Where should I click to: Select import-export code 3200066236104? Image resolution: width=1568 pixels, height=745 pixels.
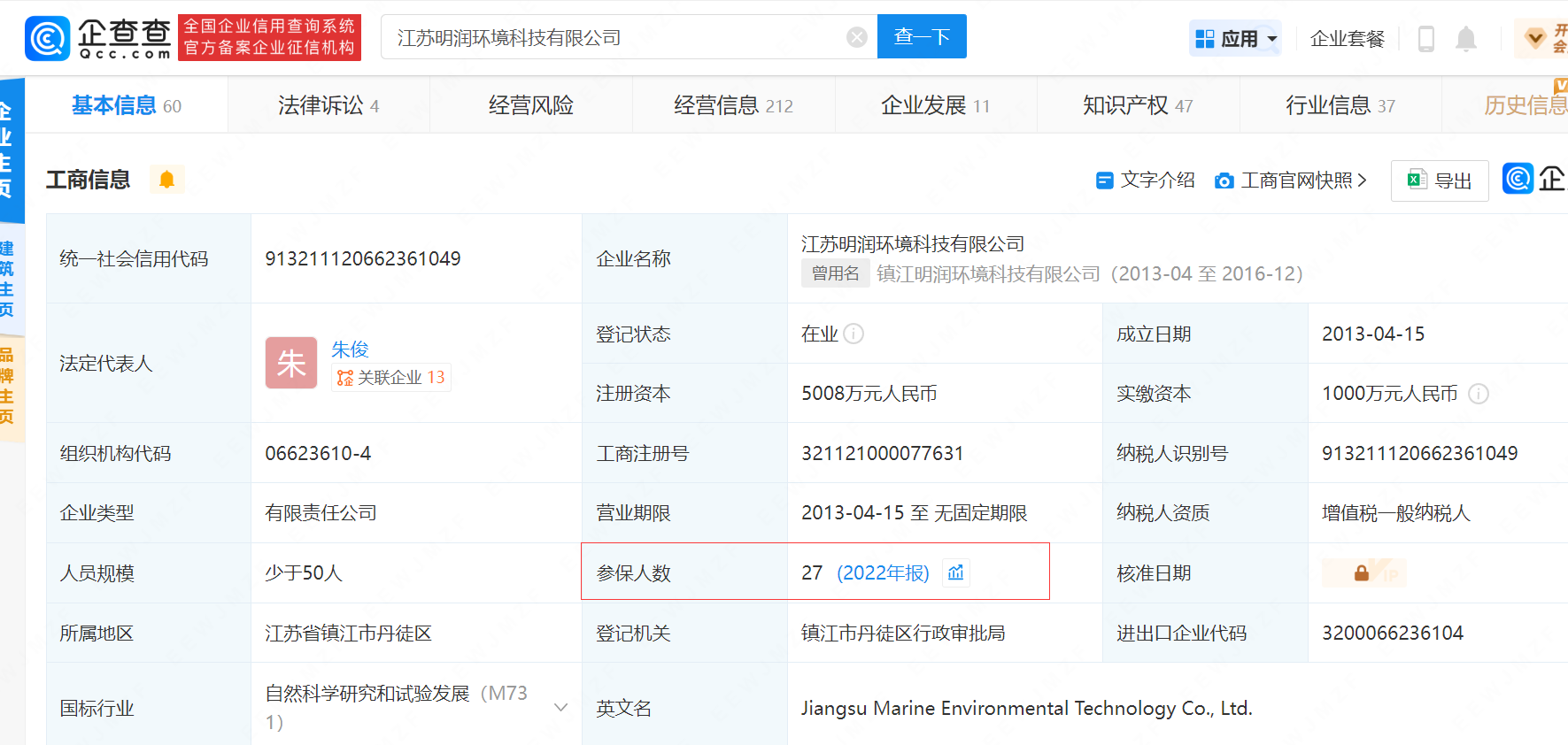tap(1393, 633)
